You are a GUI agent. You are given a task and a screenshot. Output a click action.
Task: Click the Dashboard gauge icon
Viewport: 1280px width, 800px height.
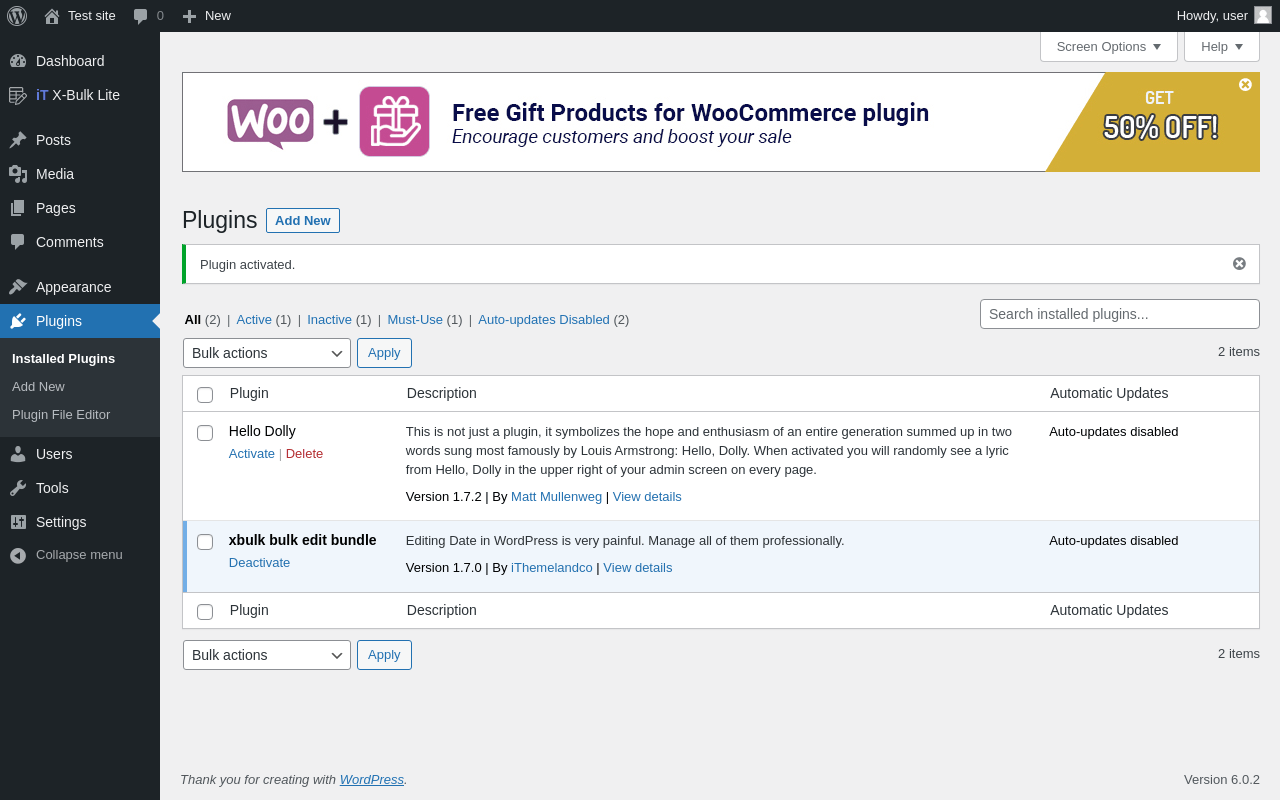(x=18, y=61)
